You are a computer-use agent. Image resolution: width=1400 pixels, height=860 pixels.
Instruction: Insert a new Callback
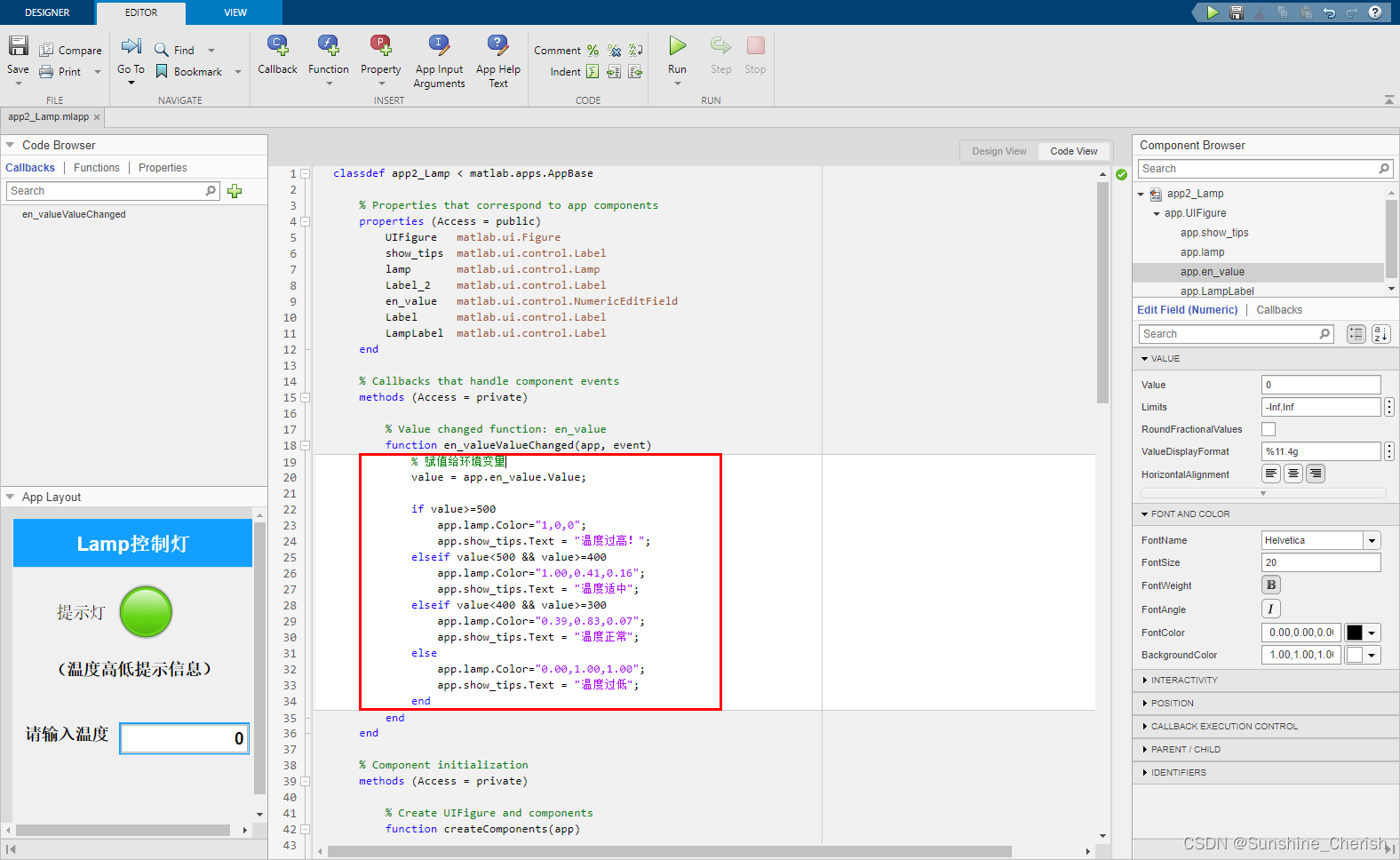click(x=278, y=45)
